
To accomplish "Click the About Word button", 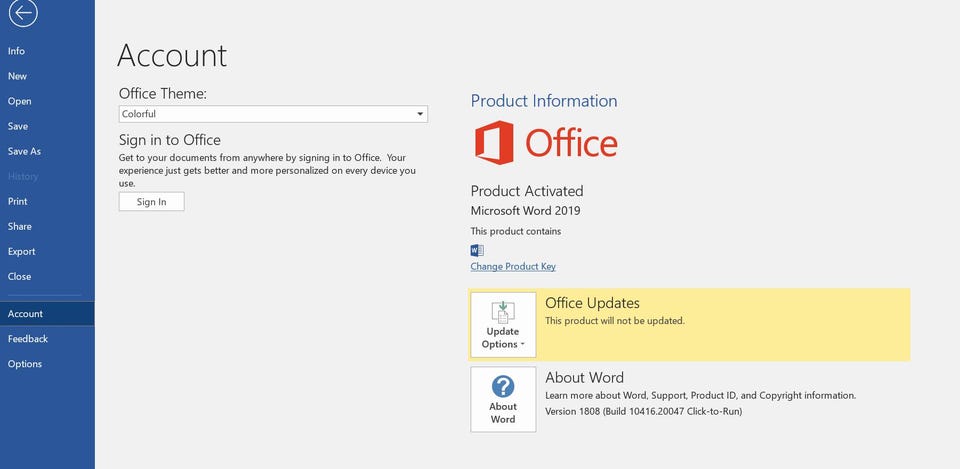I will pyautogui.click(x=503, y=400).
